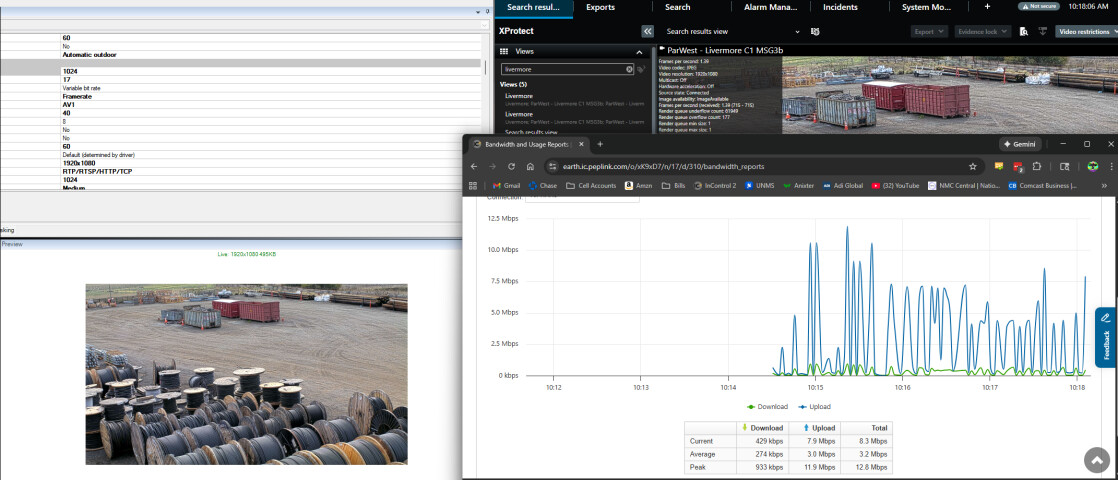Viewport: 1118px width, 480px height.
Task: Click the Chrome reload page icon
Action: tap(511, 166)
